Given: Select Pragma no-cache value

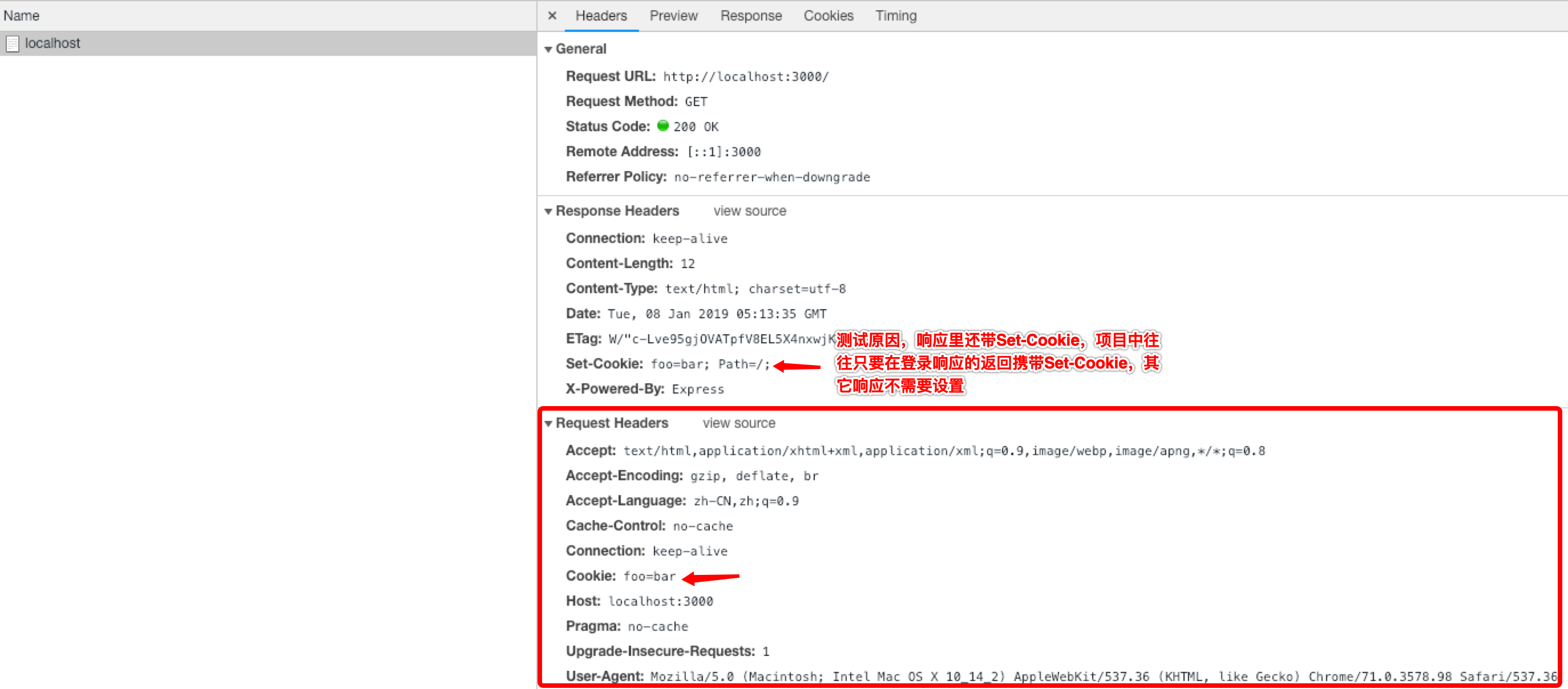Looking at the screenshot, I should [657, 626].
